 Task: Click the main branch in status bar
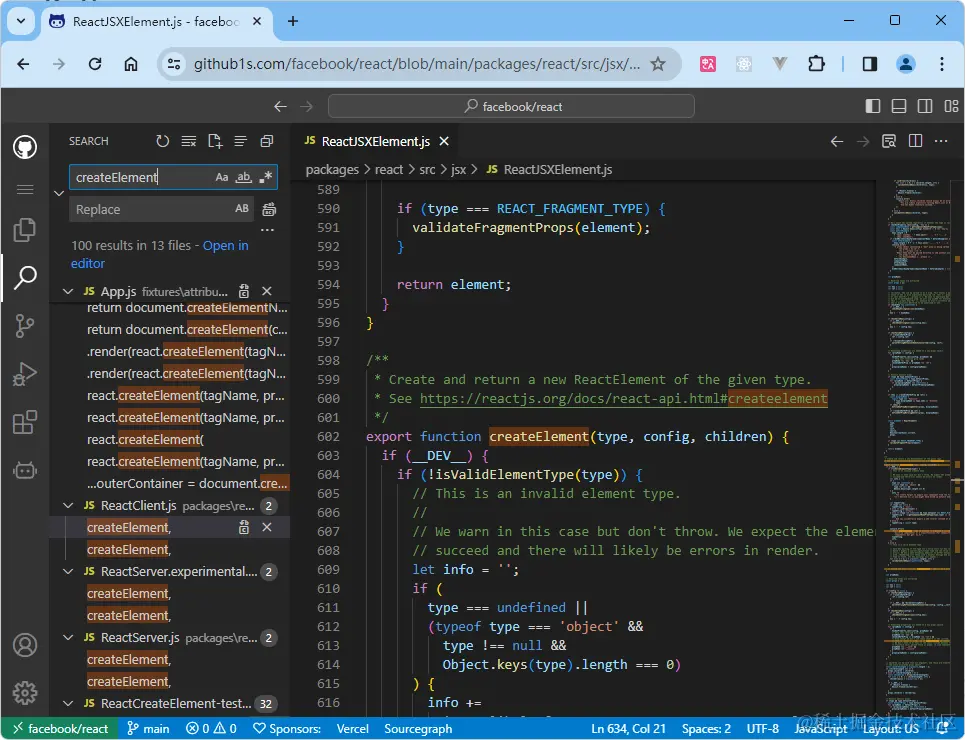click(x=148, y=729)
